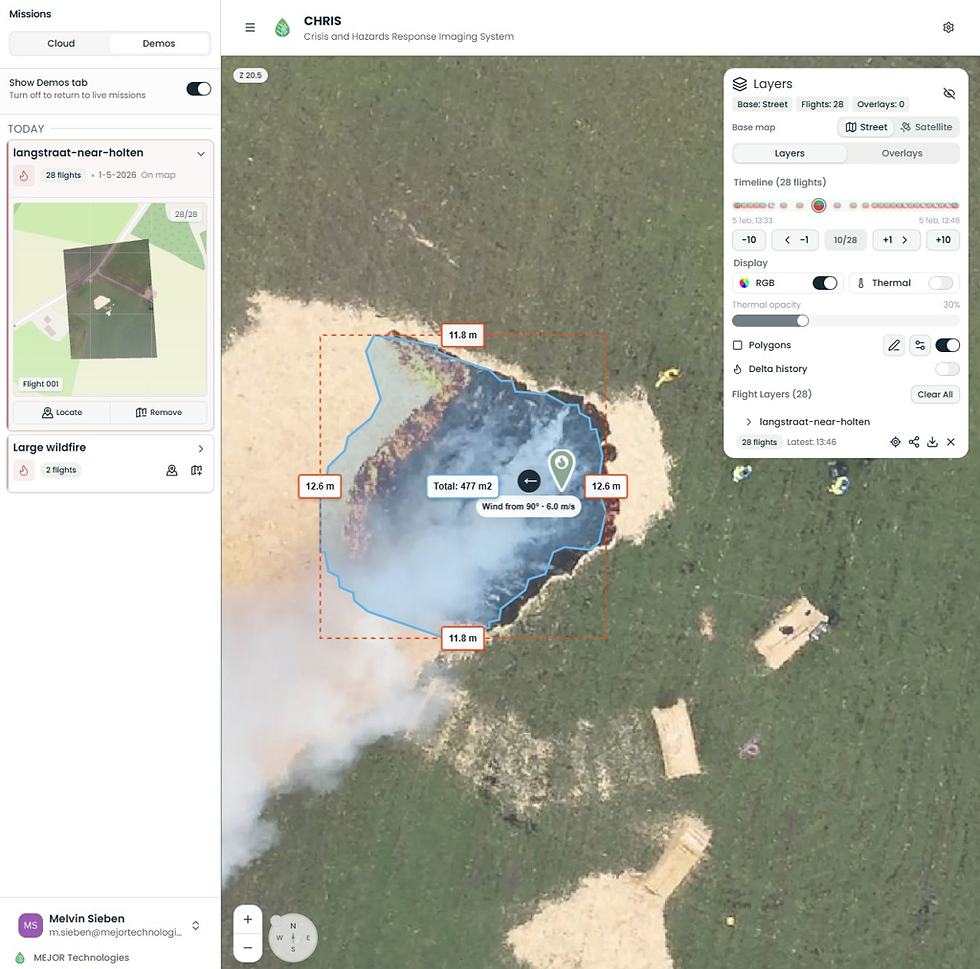The width and height of the screenshot is (980, 969).
Task: Hide the Layers panel with the eye-slash icon
Action: tap(949, 93)
